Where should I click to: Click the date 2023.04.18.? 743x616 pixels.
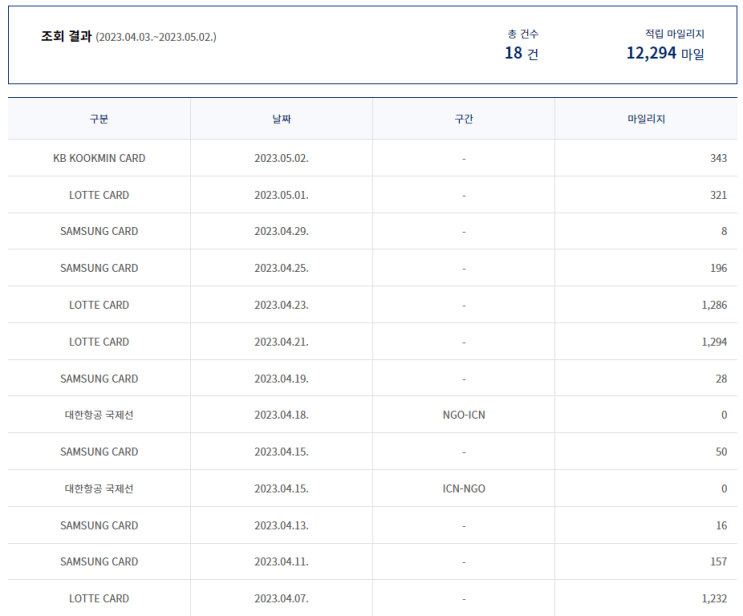(281, 415)
